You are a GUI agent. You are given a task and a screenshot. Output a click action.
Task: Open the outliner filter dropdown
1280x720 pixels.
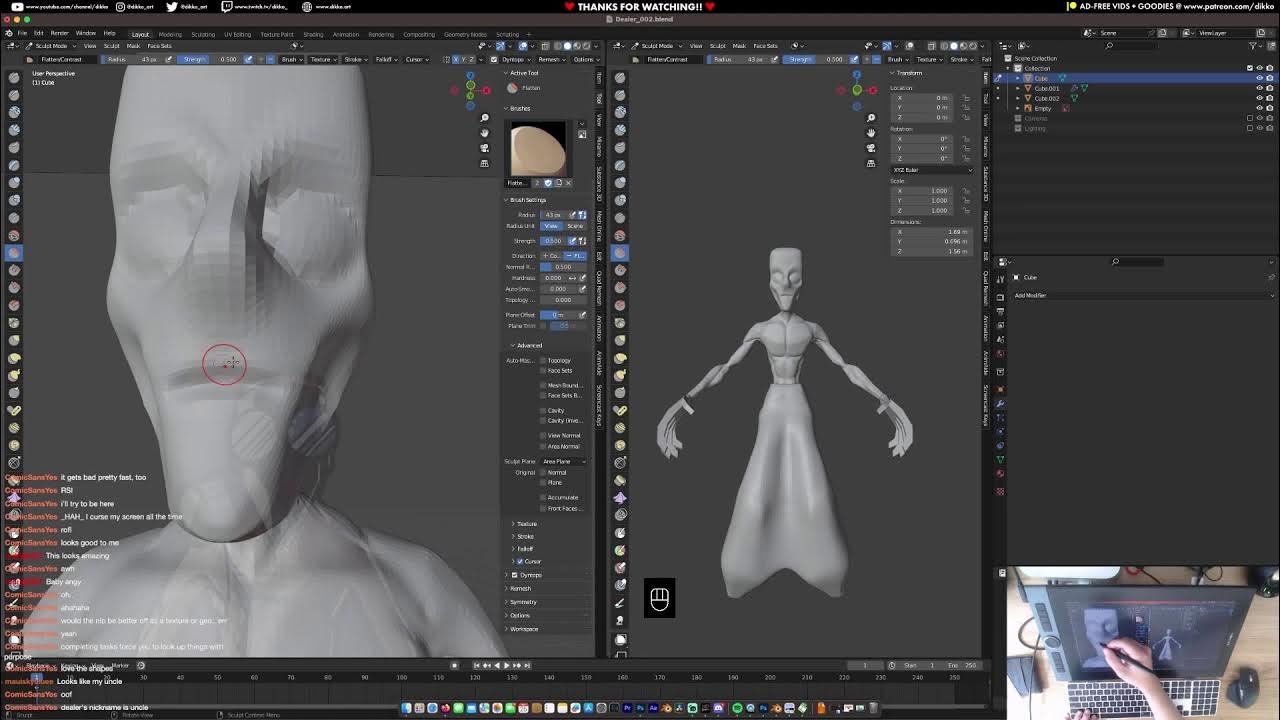(x=1254, y=46)
